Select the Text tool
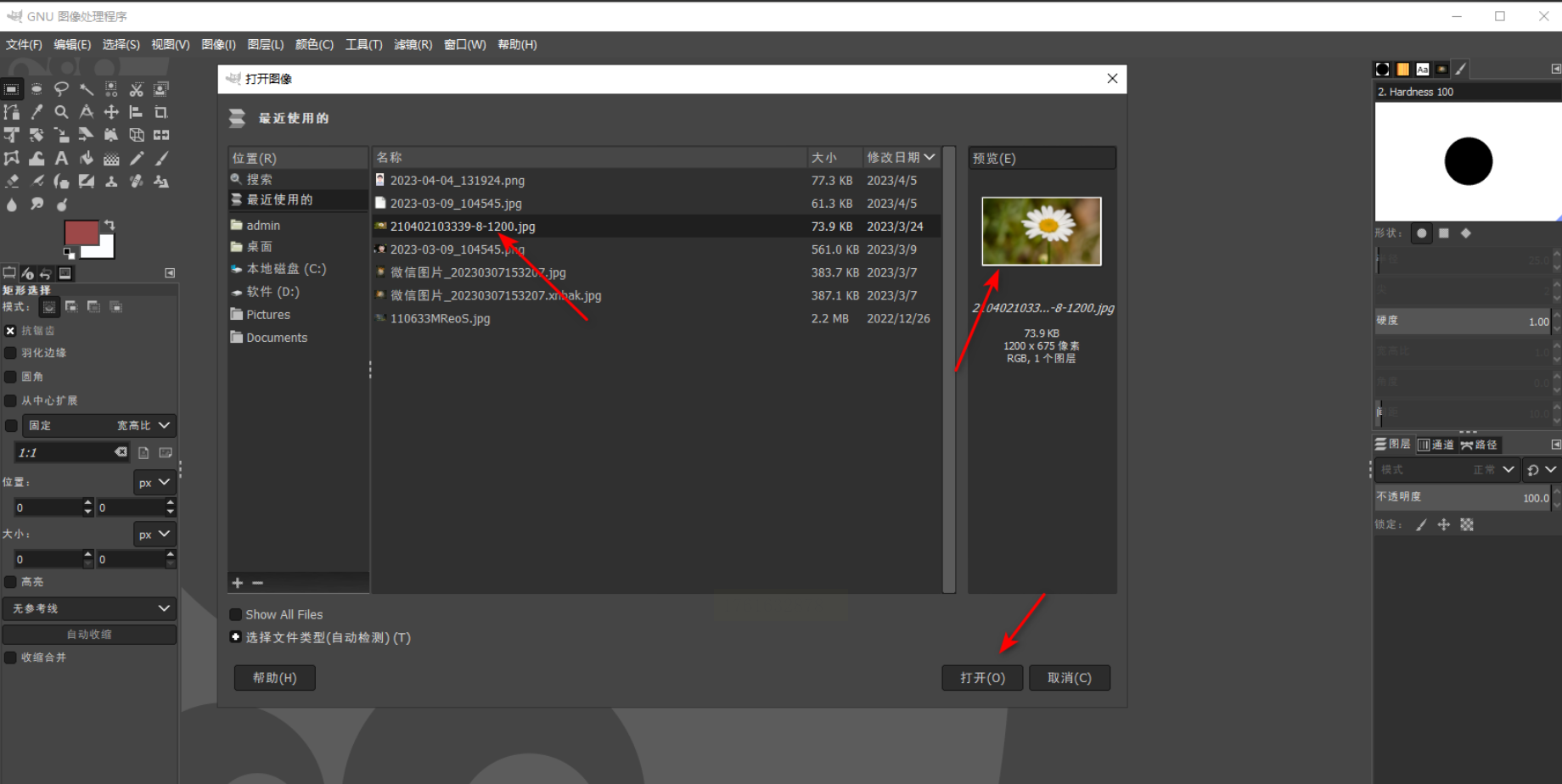Screen dimensions: 1562x784 tap(61, 159)
